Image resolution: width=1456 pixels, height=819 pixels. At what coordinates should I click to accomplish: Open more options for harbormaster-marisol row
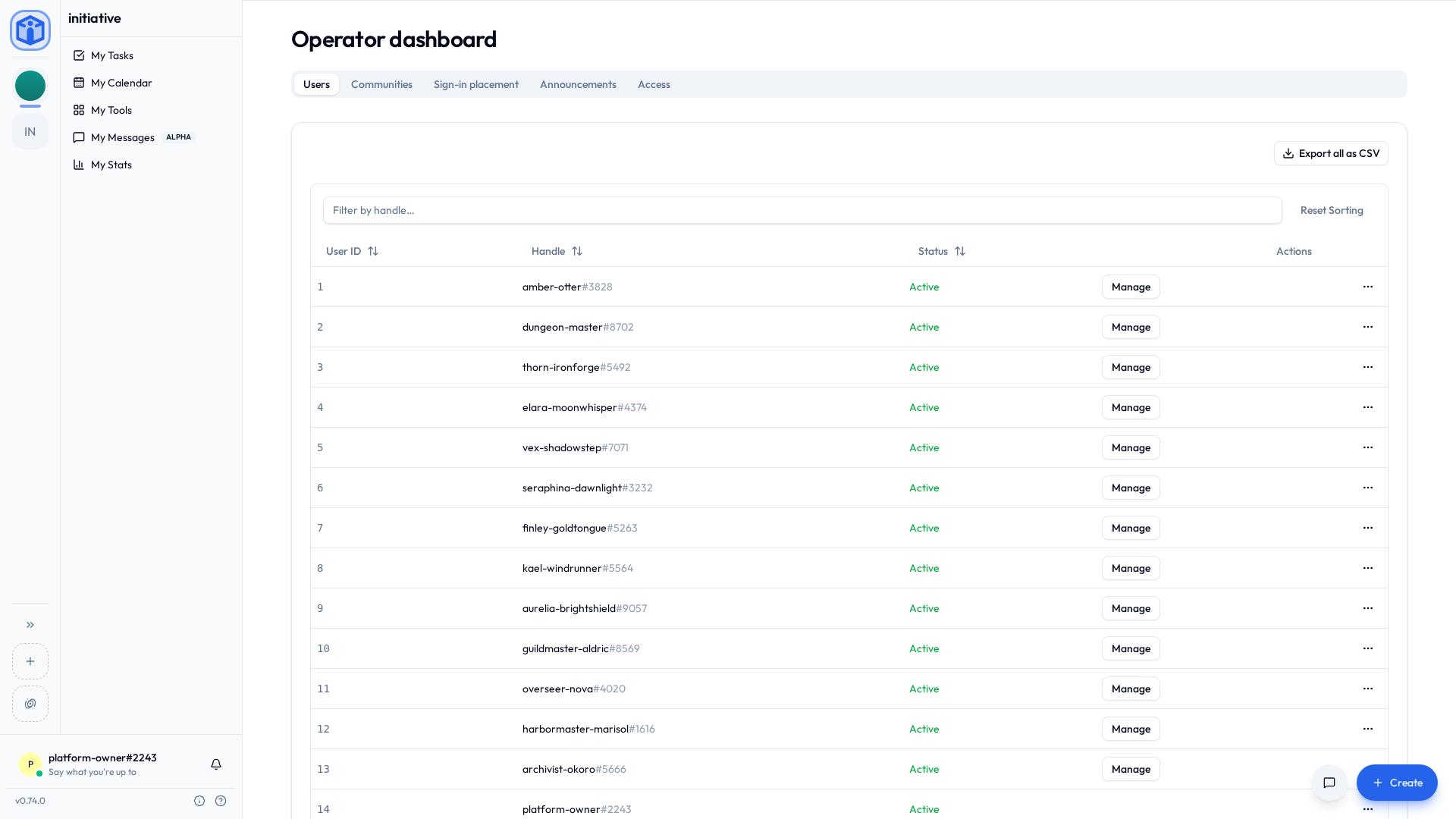pos(1368,729)
